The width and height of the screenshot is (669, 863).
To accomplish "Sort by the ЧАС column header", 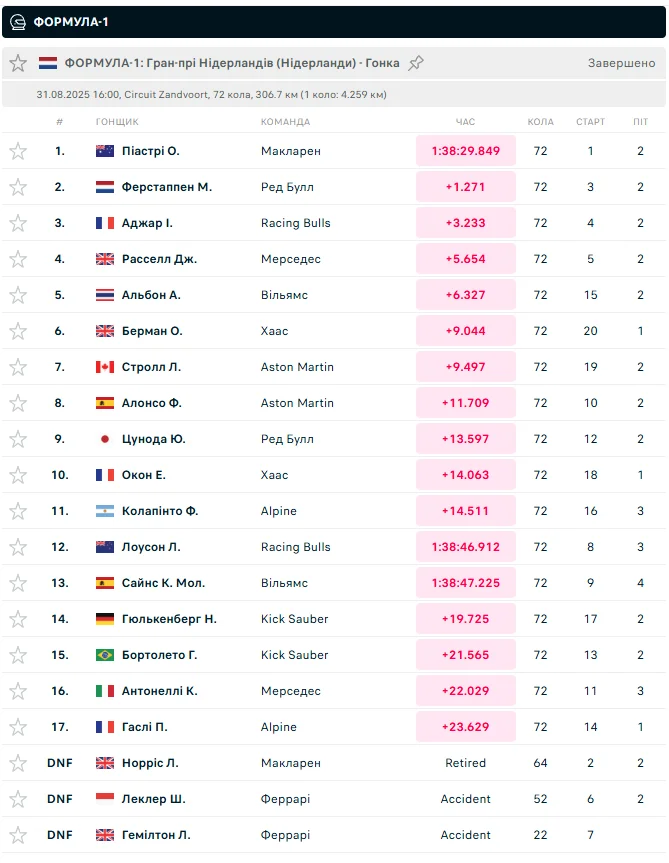I will click(x=465, y=122).
